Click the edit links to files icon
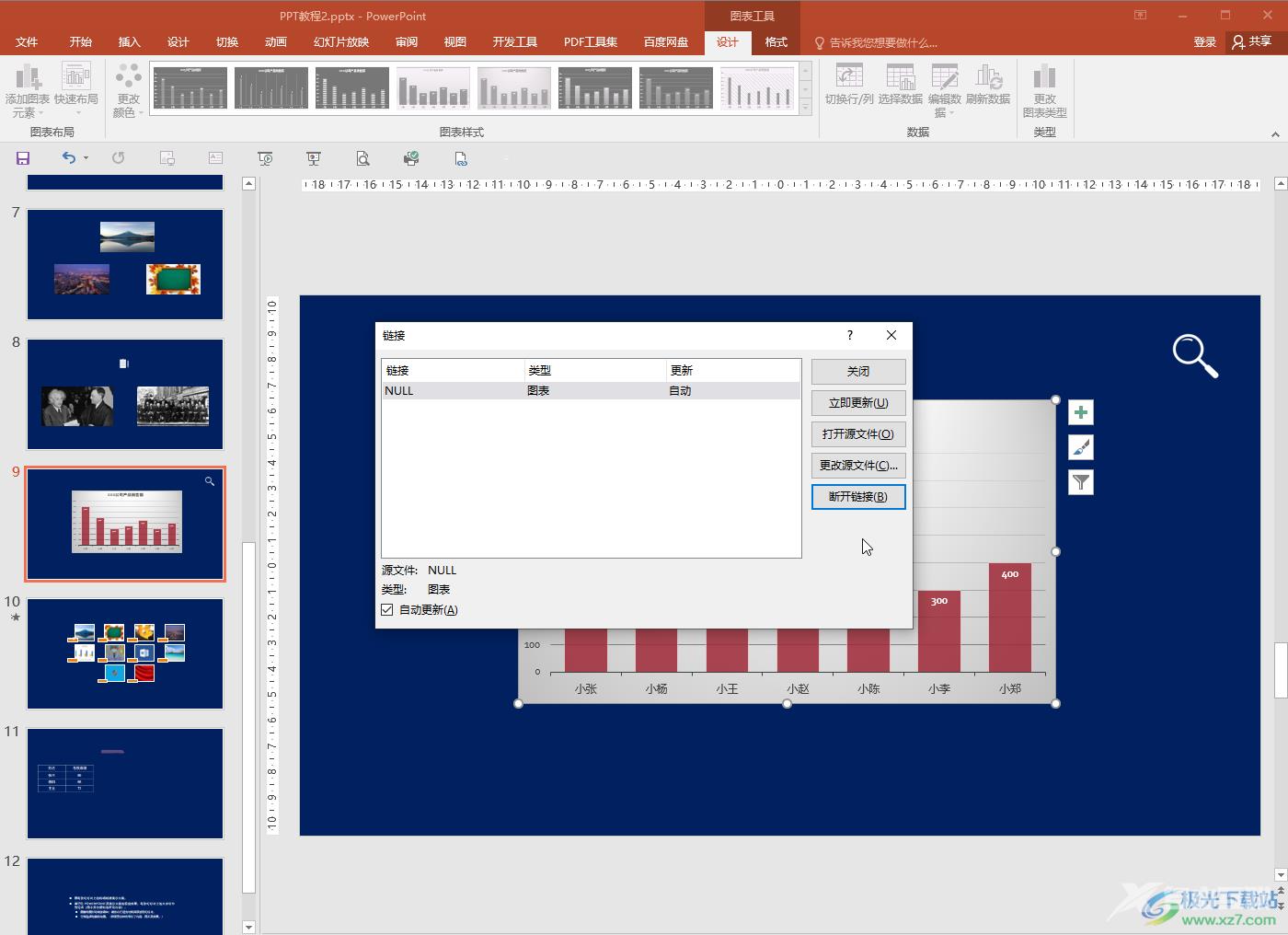Image resolution: width=1288 pixels, height=935 pixels. click(x=460, y=158)
